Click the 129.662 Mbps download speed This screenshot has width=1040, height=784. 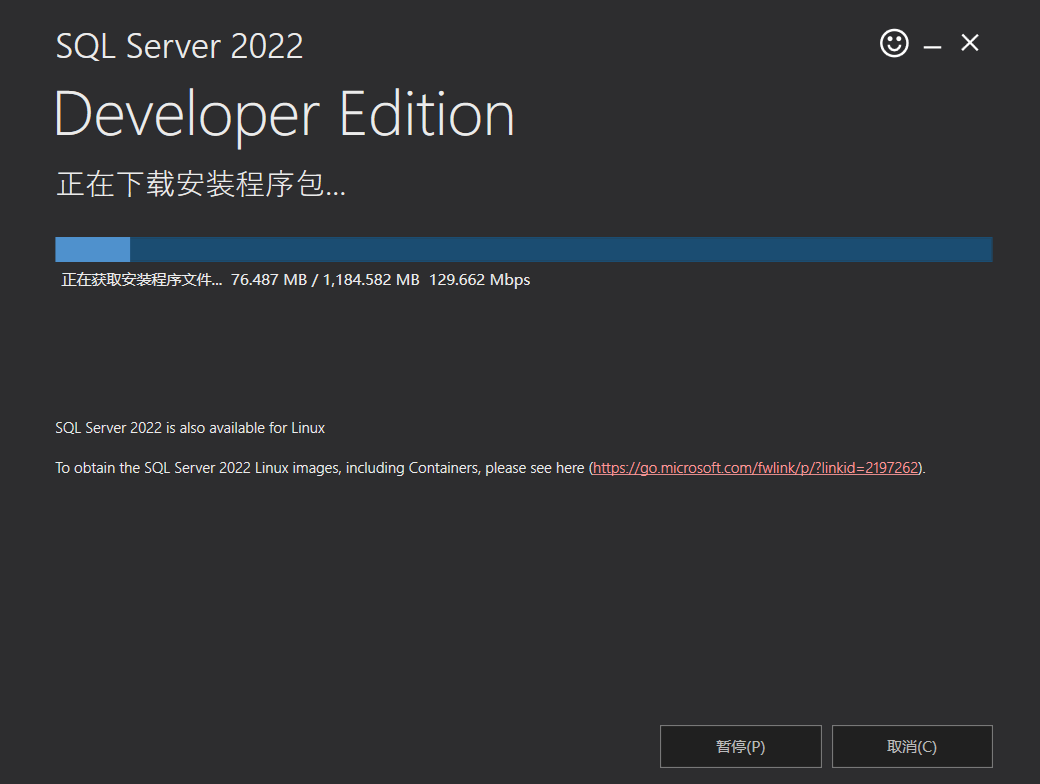tap(479, 280)
